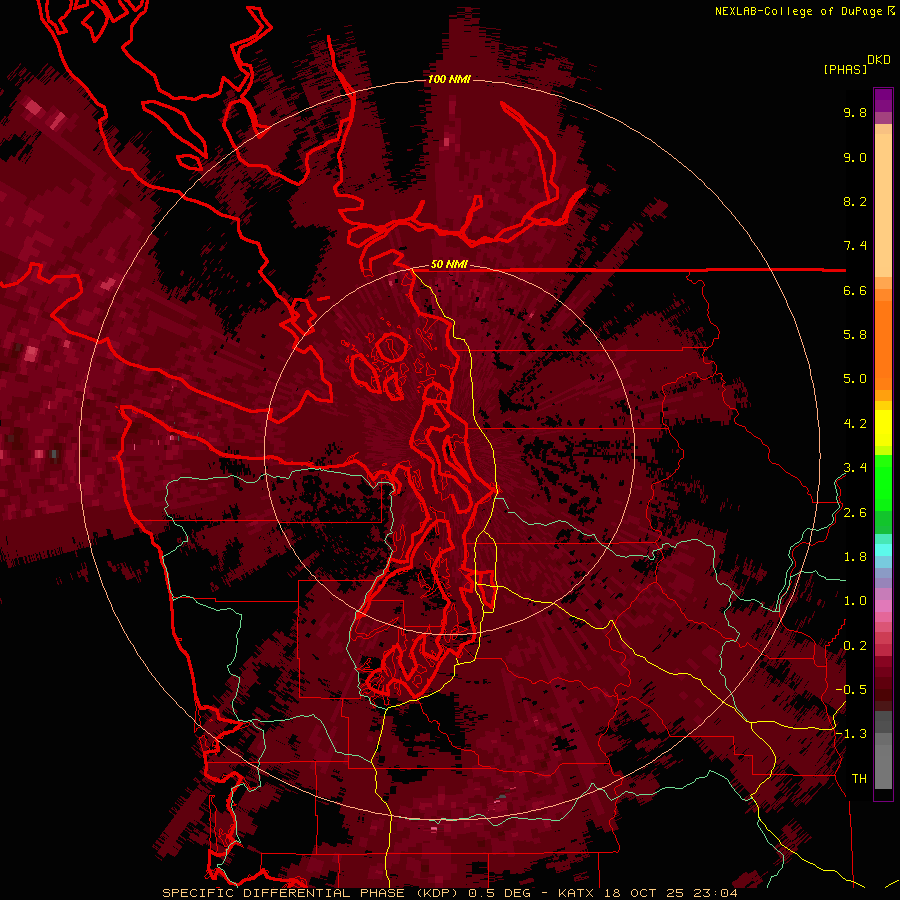Click the 4.2 legend value
This screenshot has width=900, height=900.
(855, 424)
